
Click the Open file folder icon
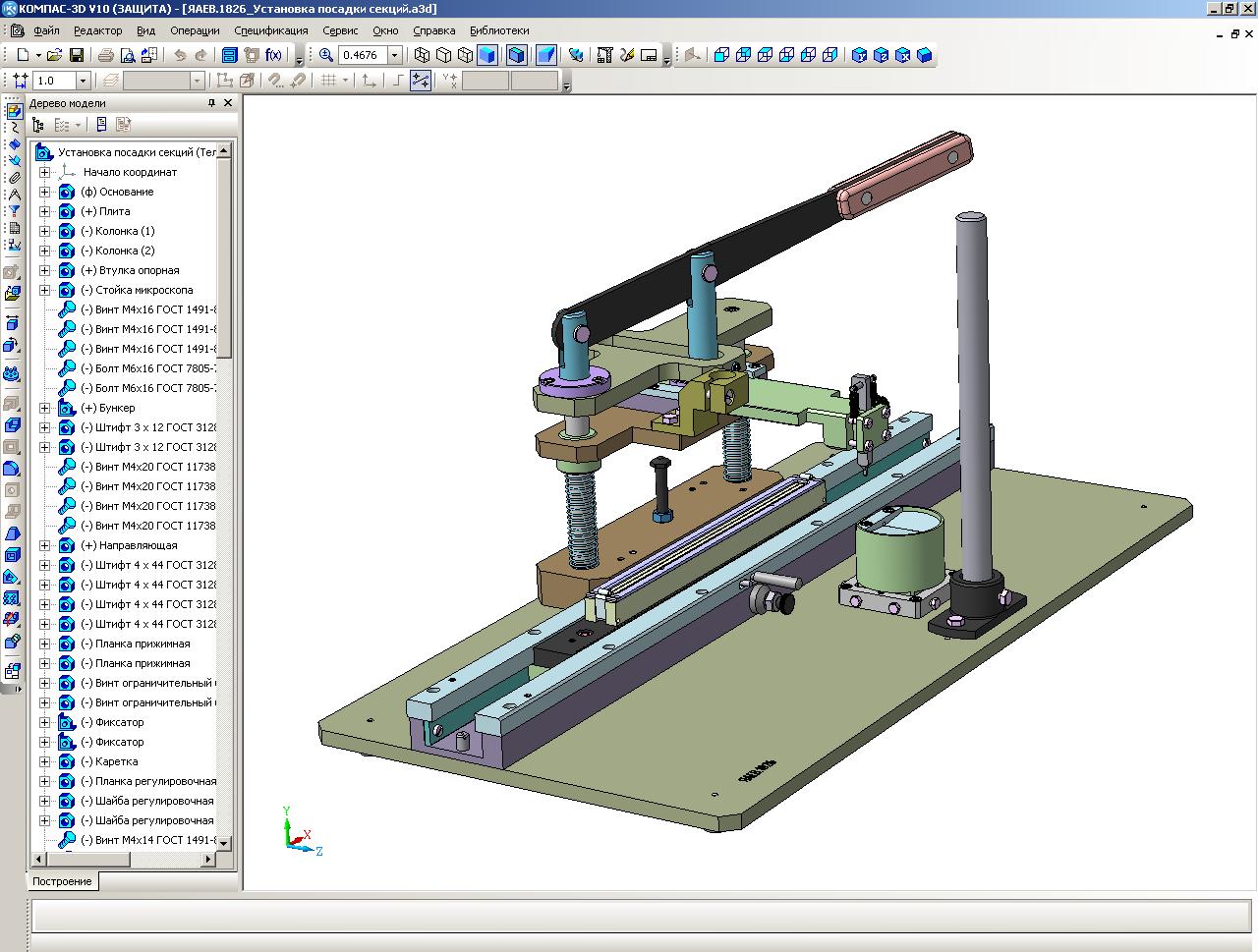54,55
